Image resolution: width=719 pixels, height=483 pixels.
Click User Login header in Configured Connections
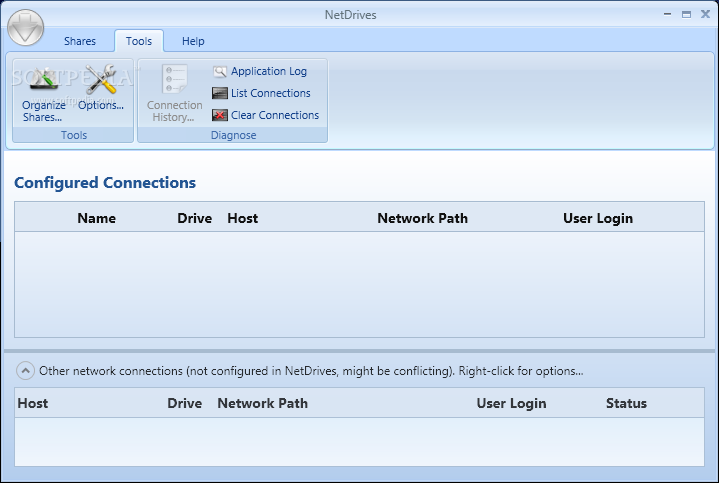click(598, 218)
